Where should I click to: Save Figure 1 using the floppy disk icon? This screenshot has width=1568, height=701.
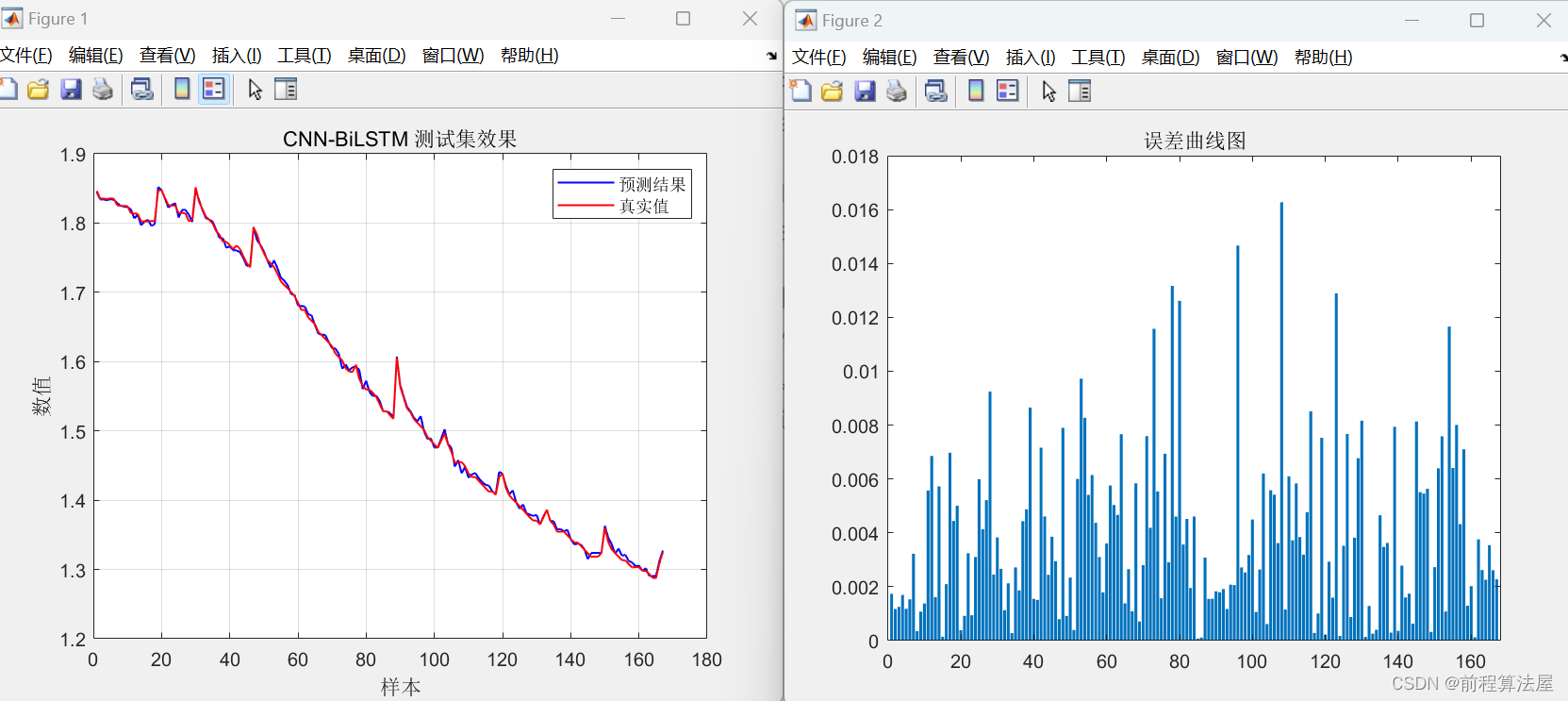pos(71,90)
